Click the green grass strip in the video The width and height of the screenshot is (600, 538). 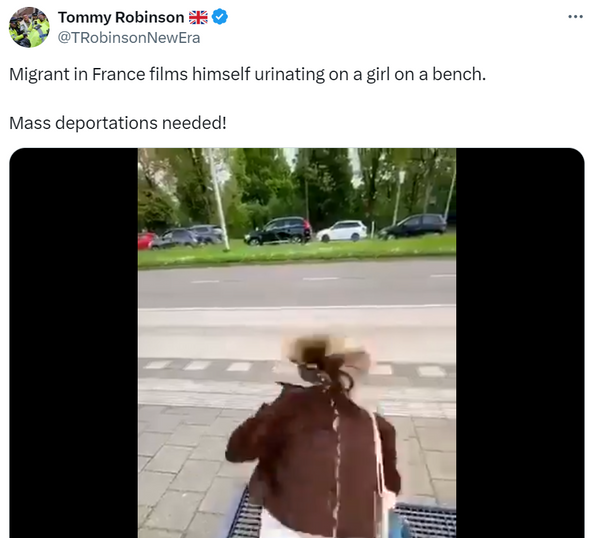(297, 252)
